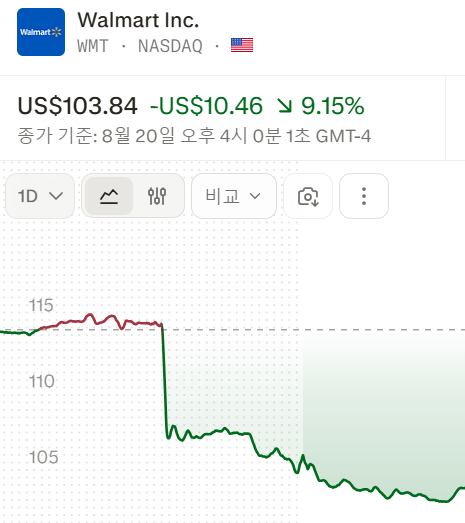Open the 1D time range dropdown
465x523 pixels.
[40, 196]
